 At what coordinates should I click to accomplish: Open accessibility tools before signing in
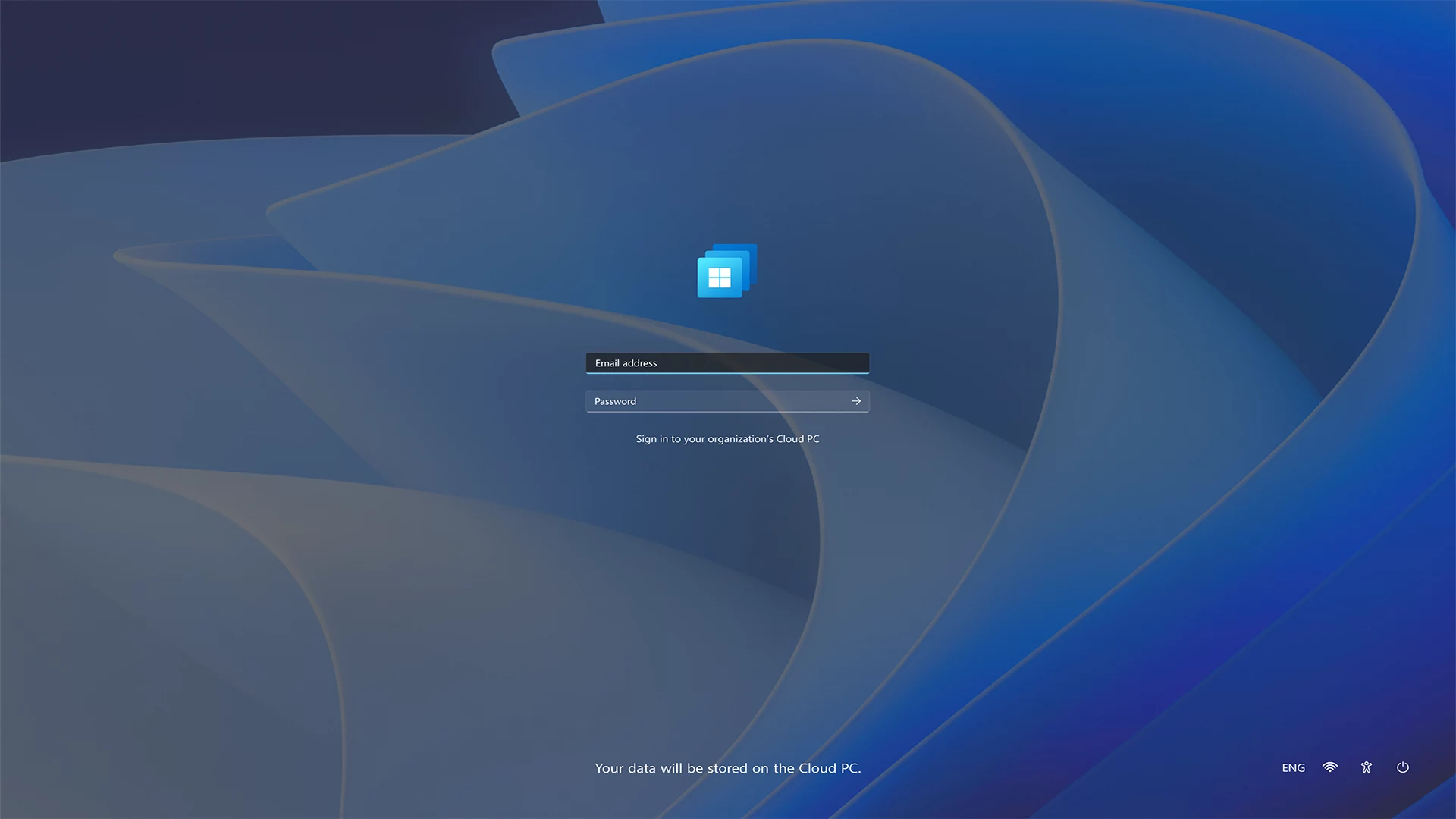click(1366, 767)
